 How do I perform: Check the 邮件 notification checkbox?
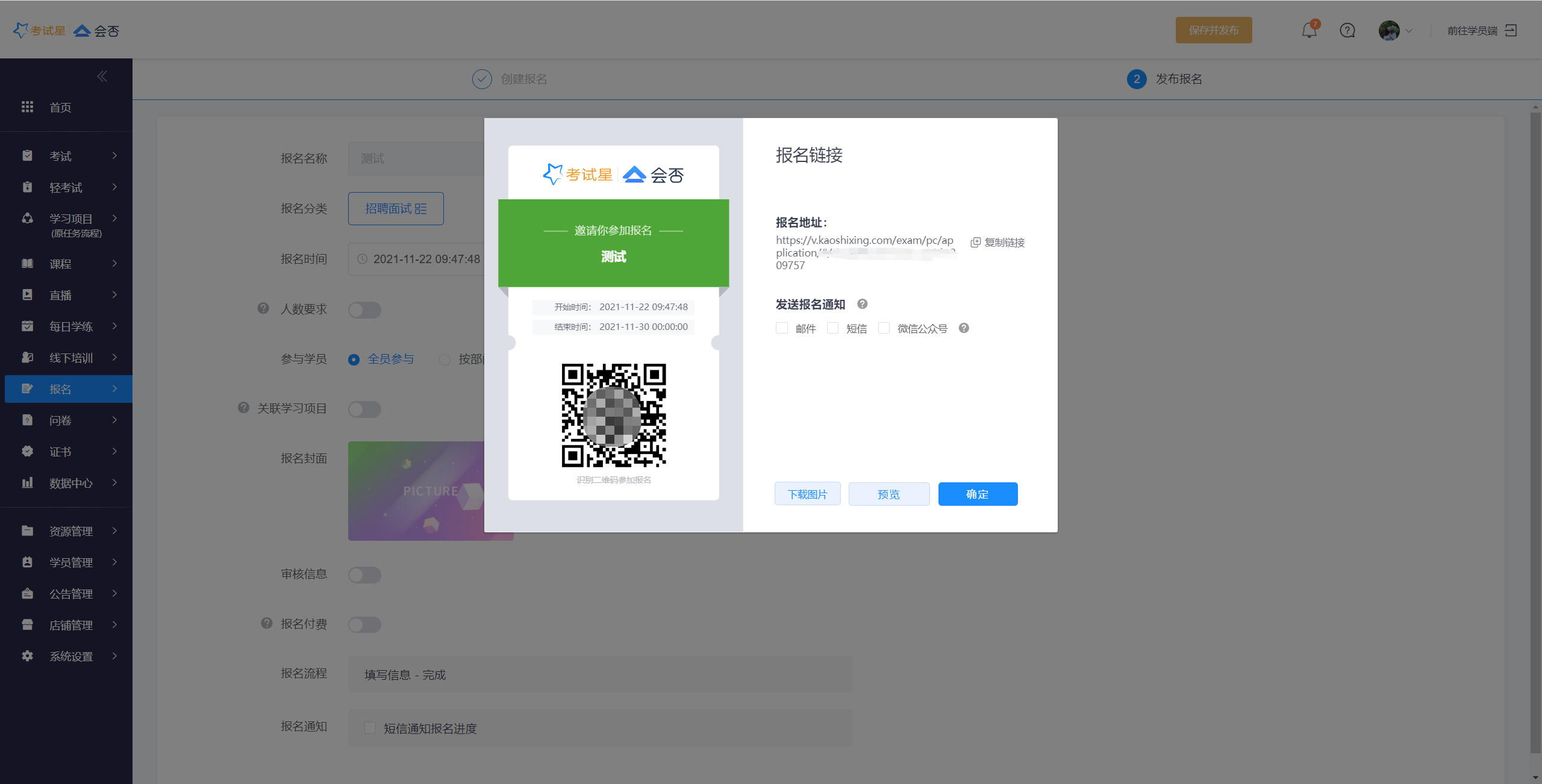click(782, 328)
